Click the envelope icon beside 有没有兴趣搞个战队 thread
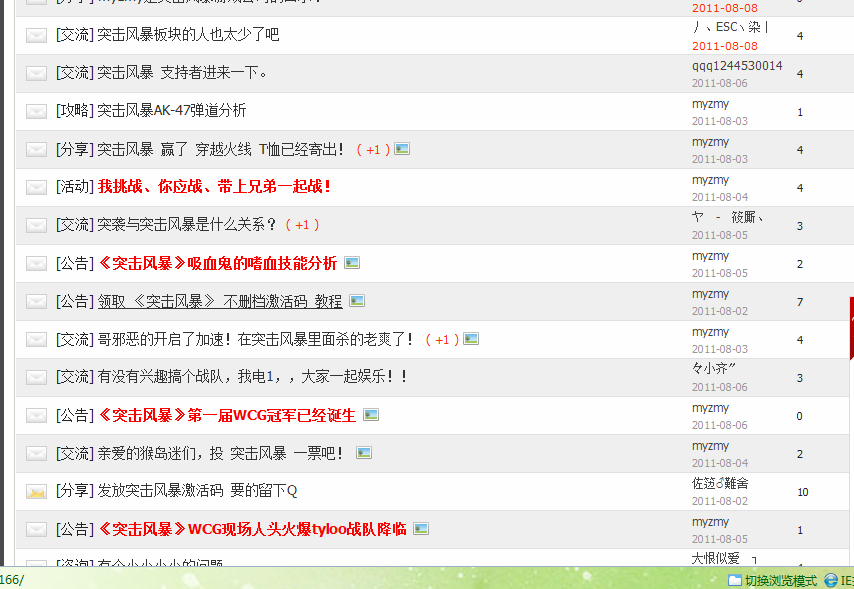Image resolution: width=854 pixels, height=589 pixels. click(36, 377)
